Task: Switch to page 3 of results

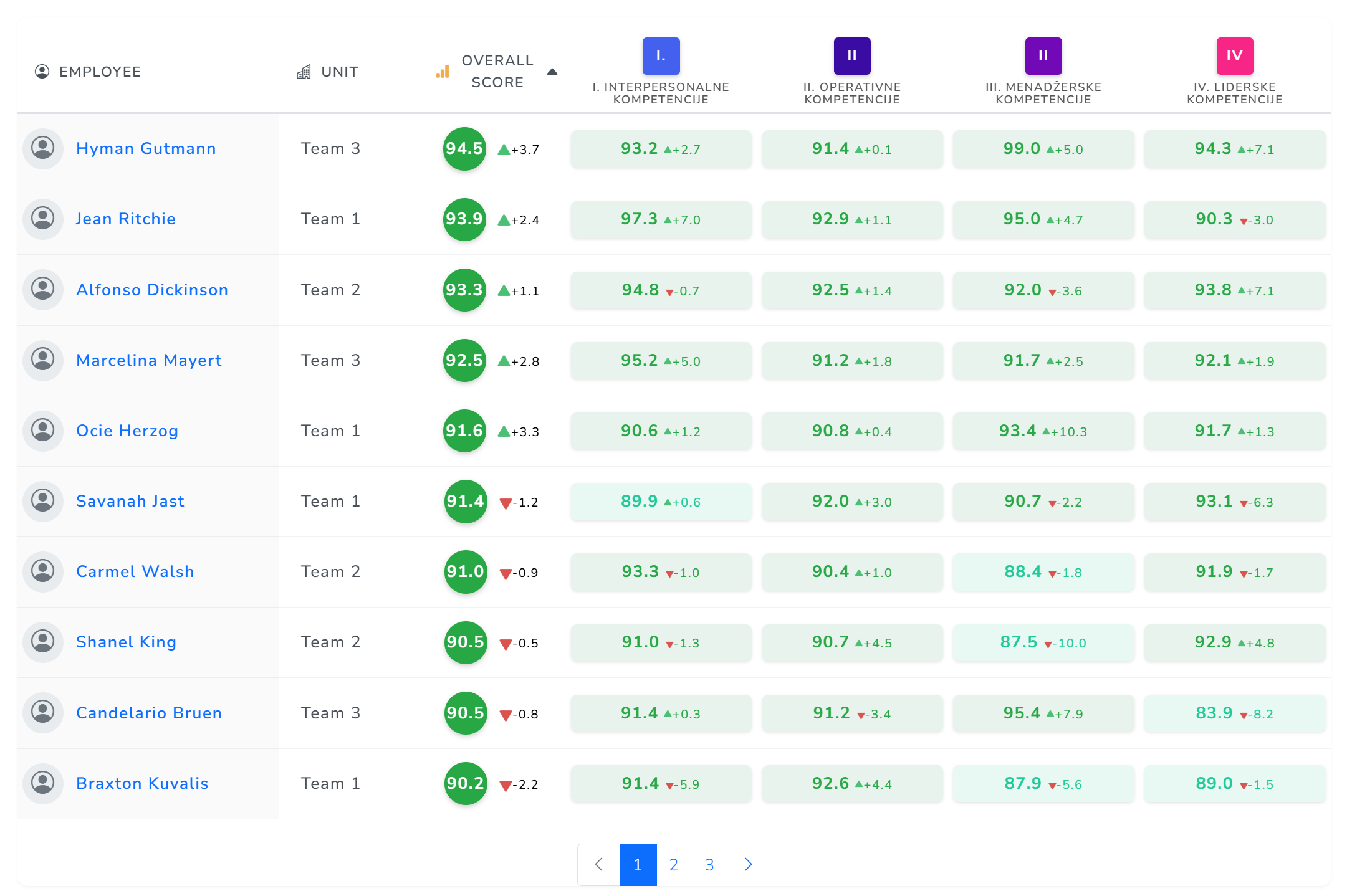Action: coord(709,864)
